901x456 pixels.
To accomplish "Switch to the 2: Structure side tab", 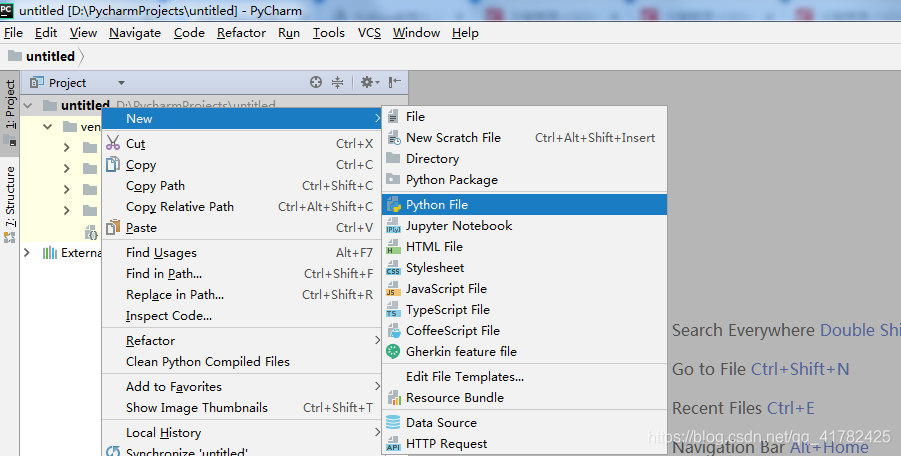I will pyautogui.click(x=10, y=204).
